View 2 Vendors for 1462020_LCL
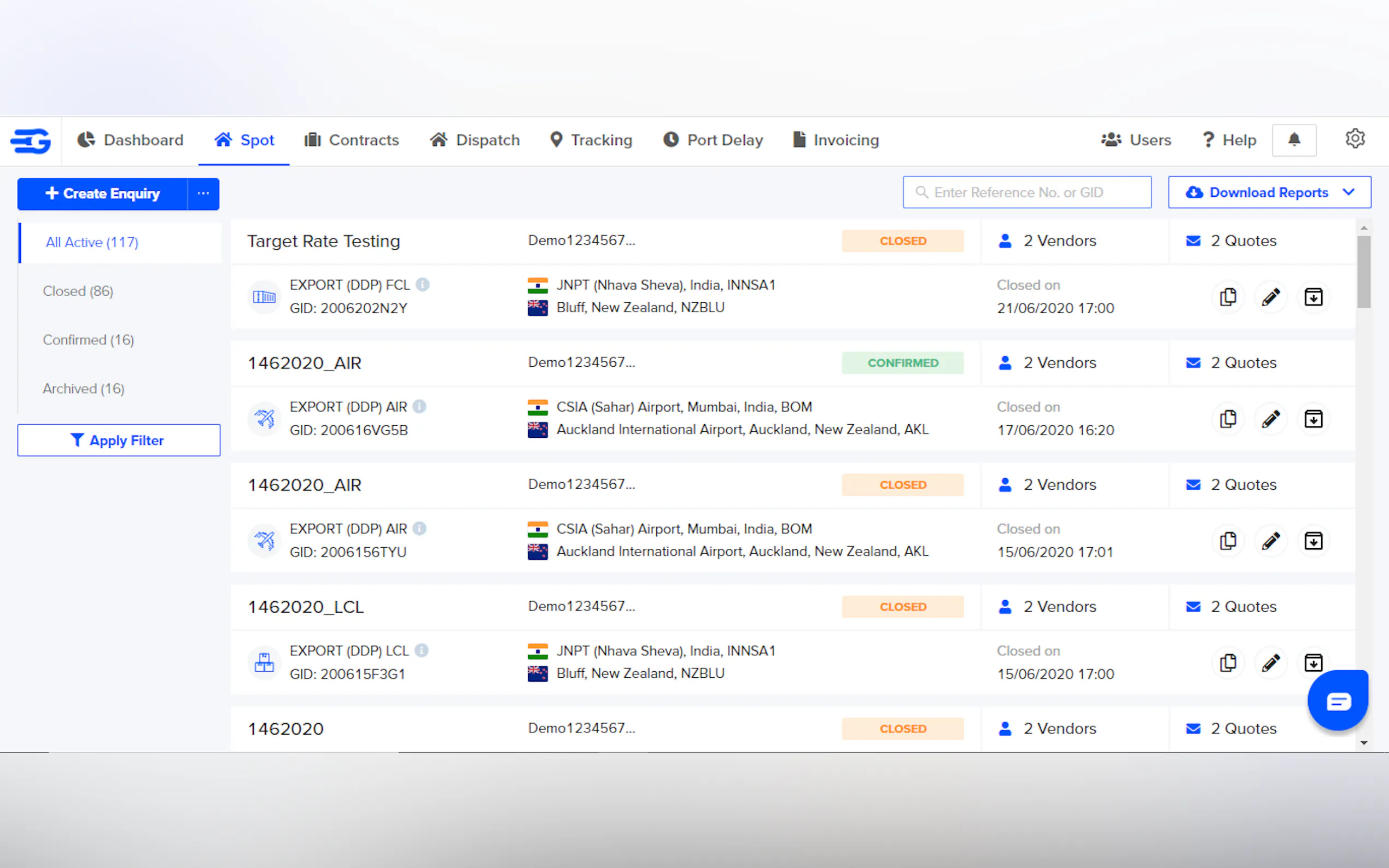Screen dimensions: 1389x868 tap(1047, 607)
